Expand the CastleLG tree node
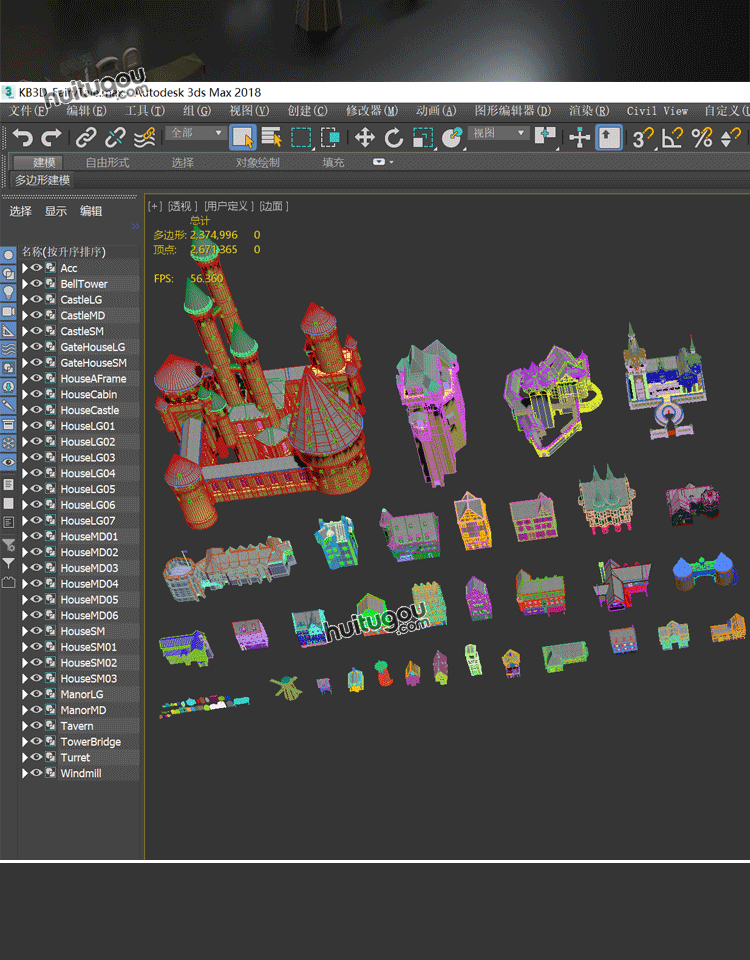Viewport: 750px width, 960px height. click(25, 300)
